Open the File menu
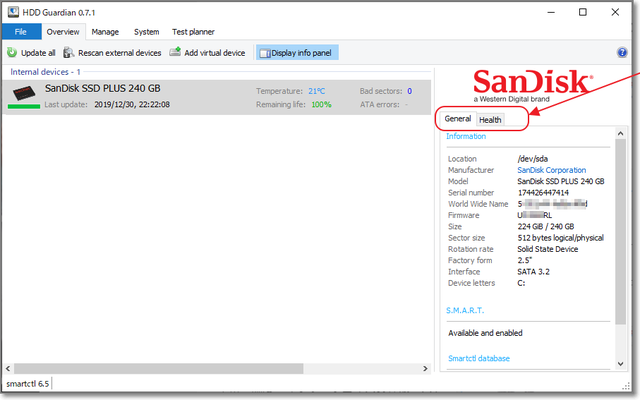Viewport: 640px width, 400px height. [21, 32]
